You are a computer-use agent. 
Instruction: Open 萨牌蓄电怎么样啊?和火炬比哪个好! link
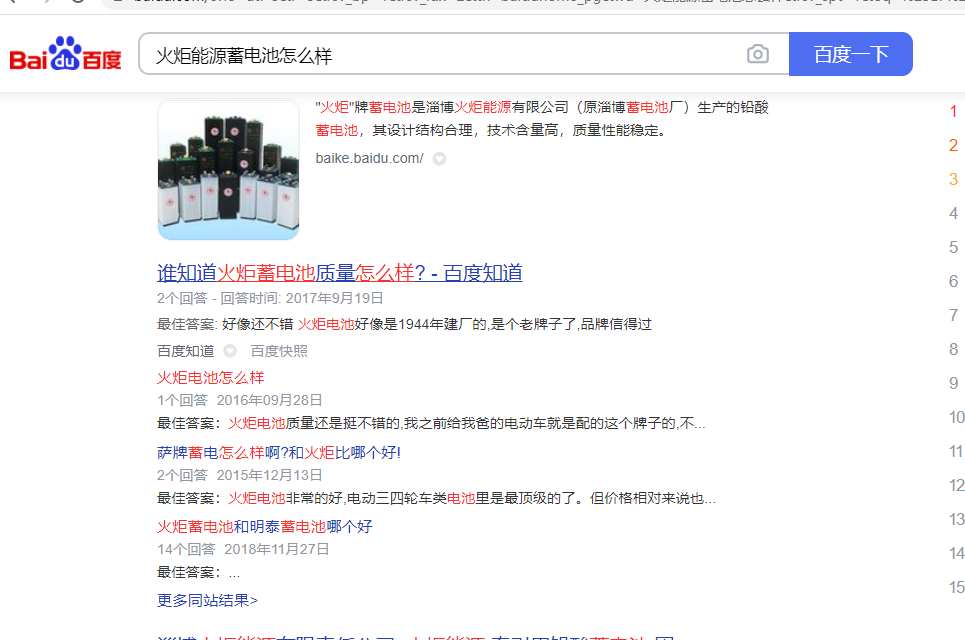279,452
